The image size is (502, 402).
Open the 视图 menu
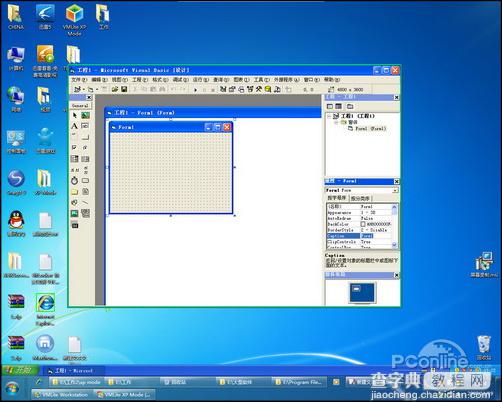coord(120,80)
